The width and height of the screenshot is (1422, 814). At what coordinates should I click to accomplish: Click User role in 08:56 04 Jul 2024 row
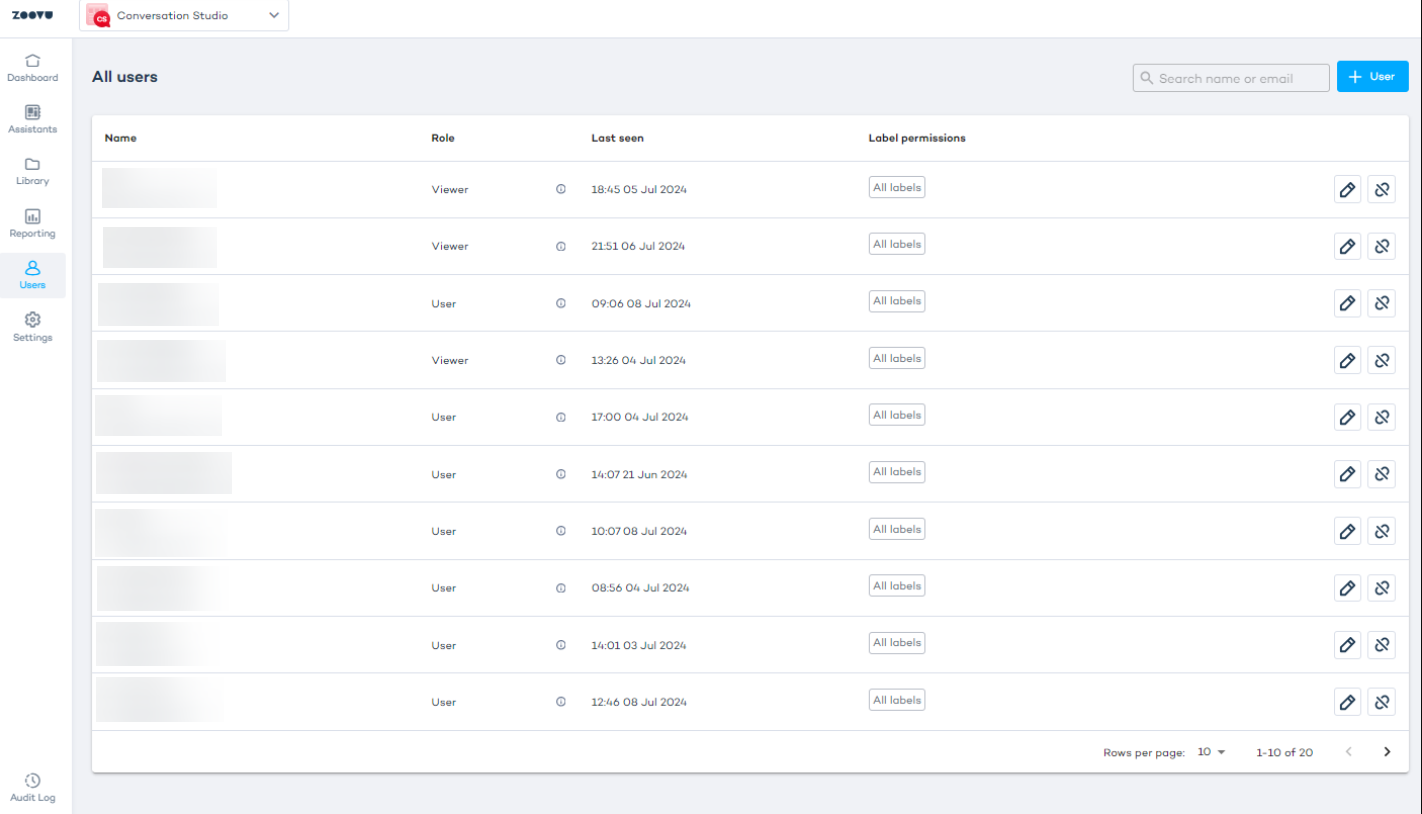coord(444,589)
